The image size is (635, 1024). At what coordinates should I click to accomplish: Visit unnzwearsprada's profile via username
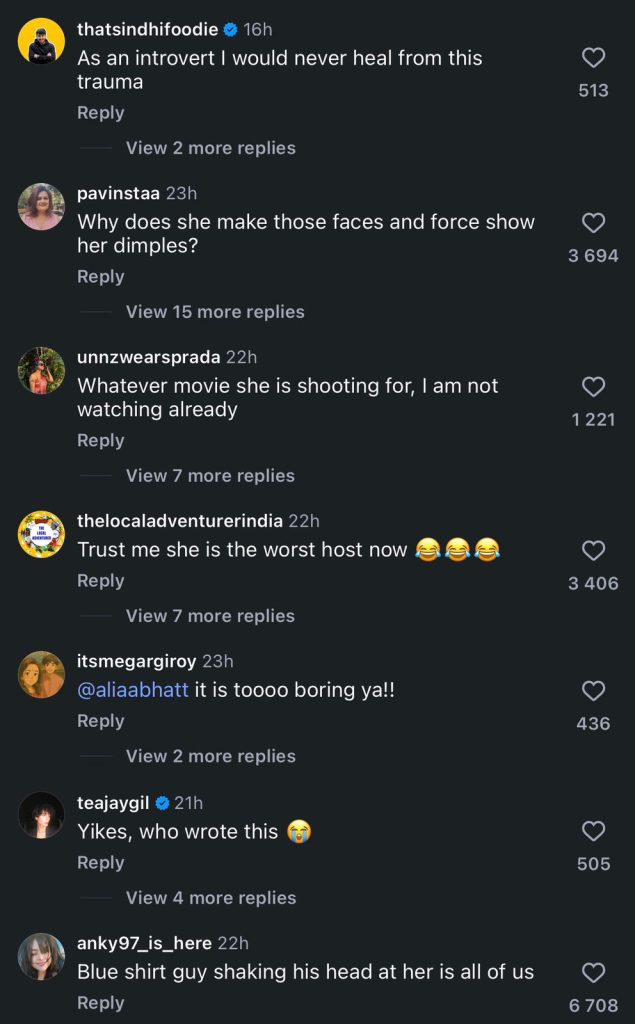[149, 358]
